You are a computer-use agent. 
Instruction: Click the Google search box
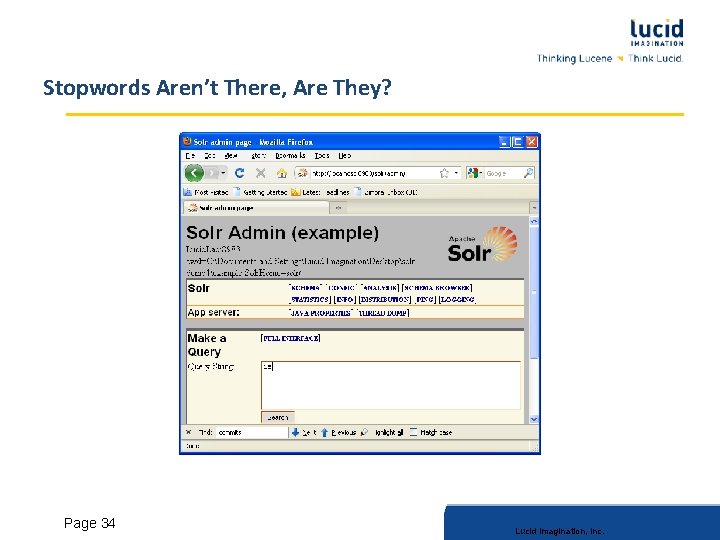(503, 173)
